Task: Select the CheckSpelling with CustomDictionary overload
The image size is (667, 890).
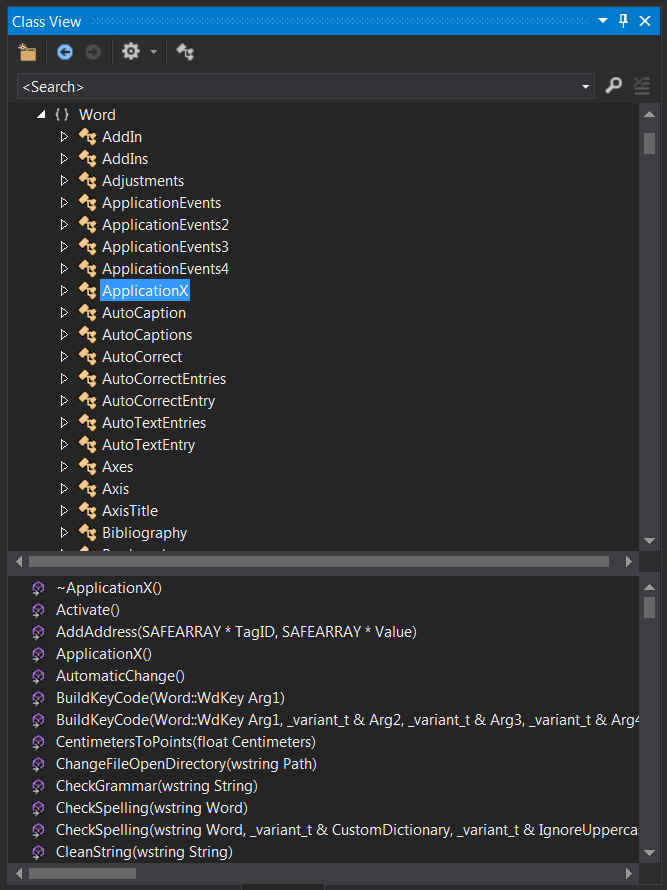Action: [x=347, y=830]
